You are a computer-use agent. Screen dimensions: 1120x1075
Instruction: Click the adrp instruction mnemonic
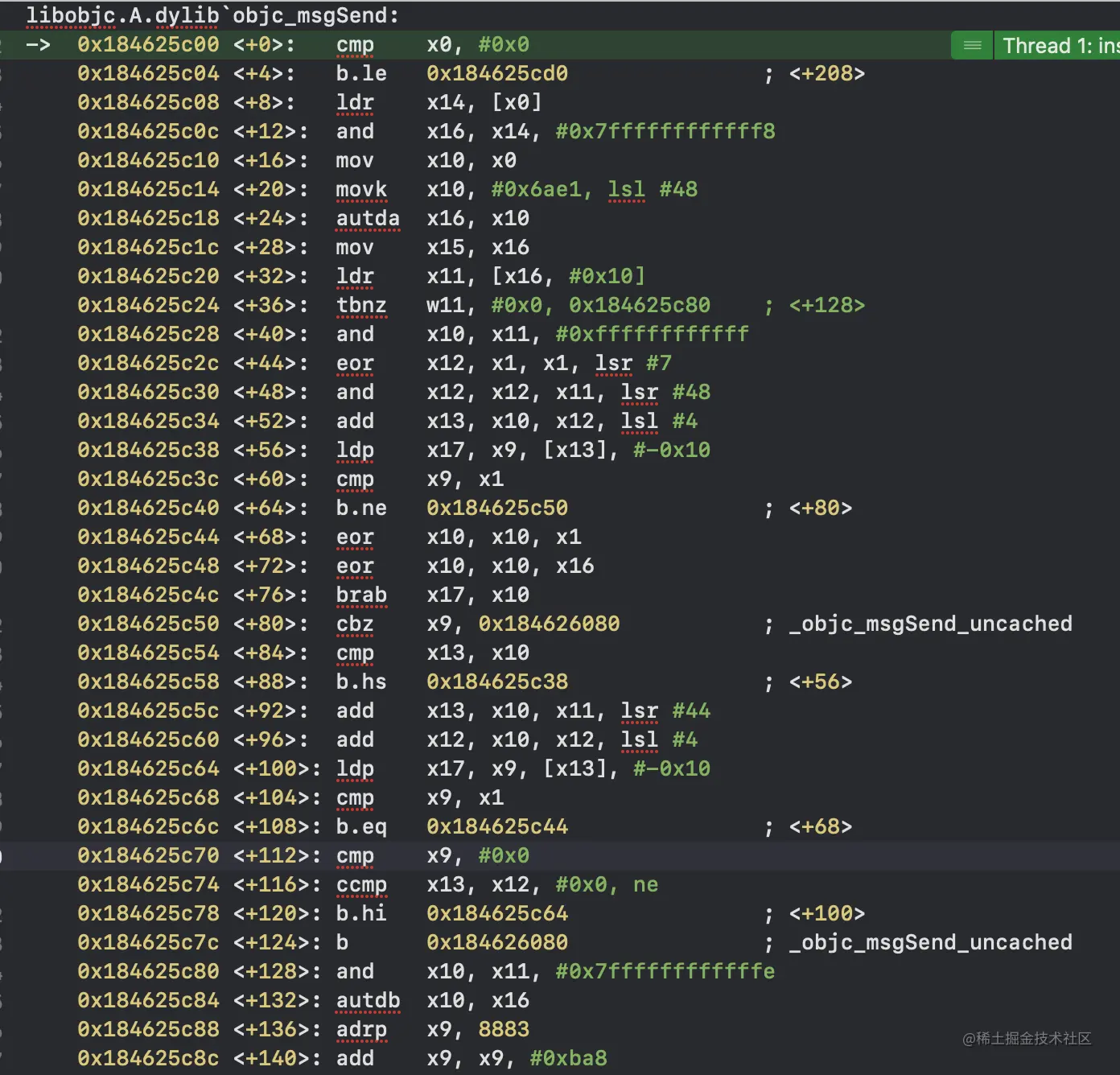[361, 1030]
